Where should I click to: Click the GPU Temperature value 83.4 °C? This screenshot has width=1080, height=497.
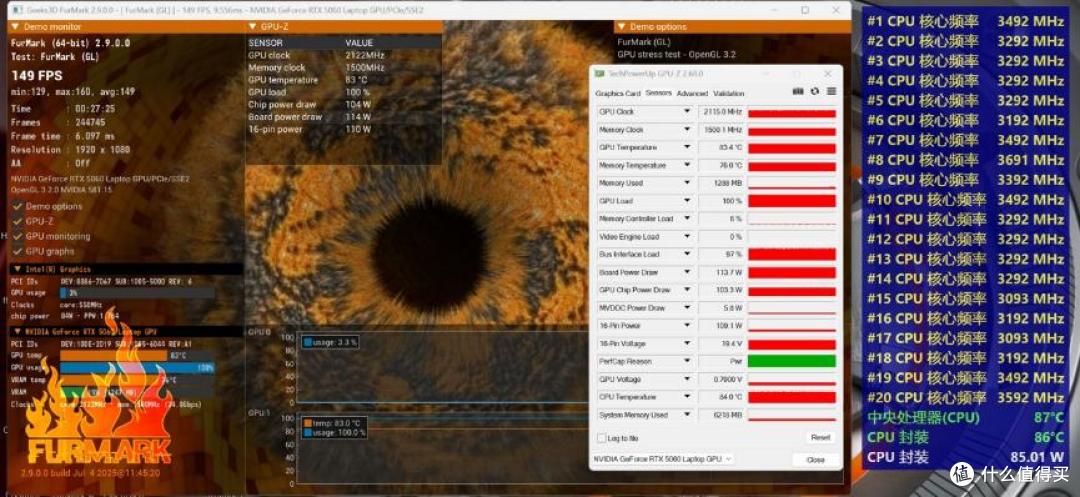721,147
